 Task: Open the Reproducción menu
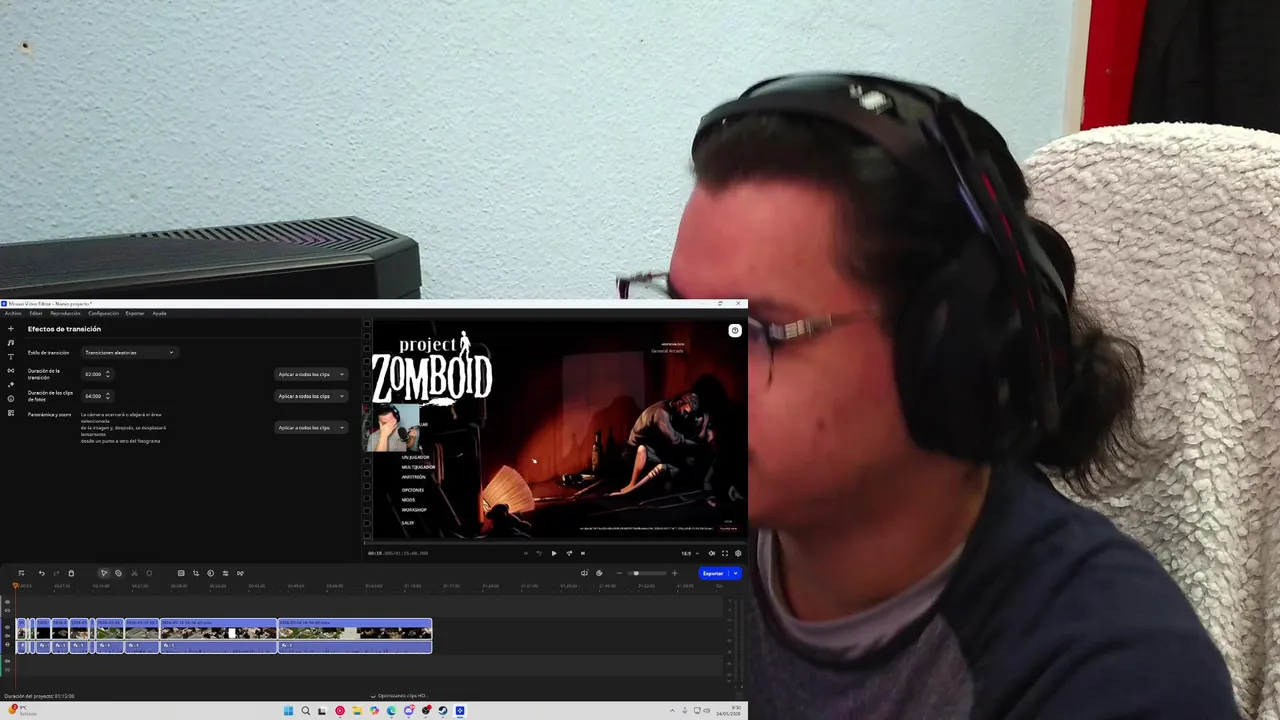65,313
